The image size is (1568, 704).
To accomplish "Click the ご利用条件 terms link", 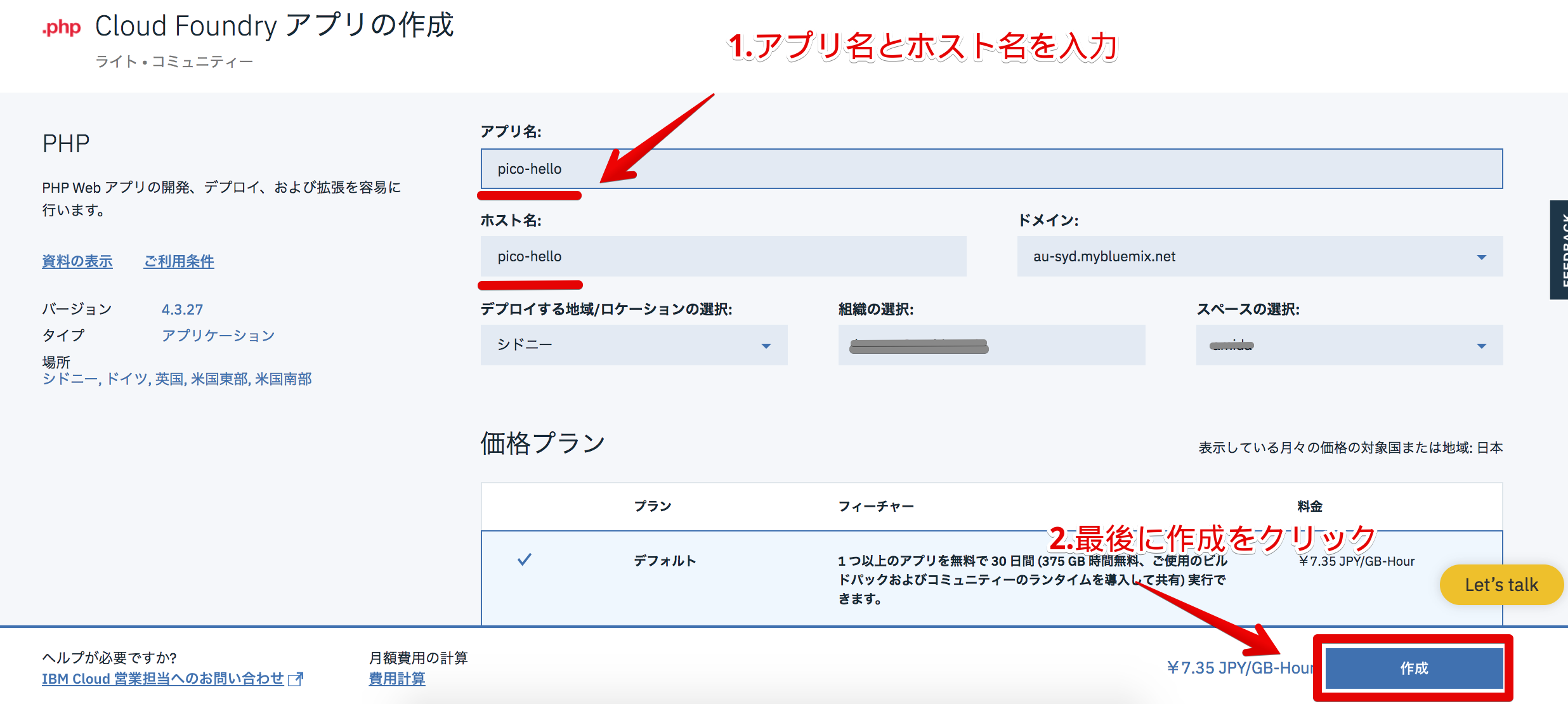I will 182,261.
